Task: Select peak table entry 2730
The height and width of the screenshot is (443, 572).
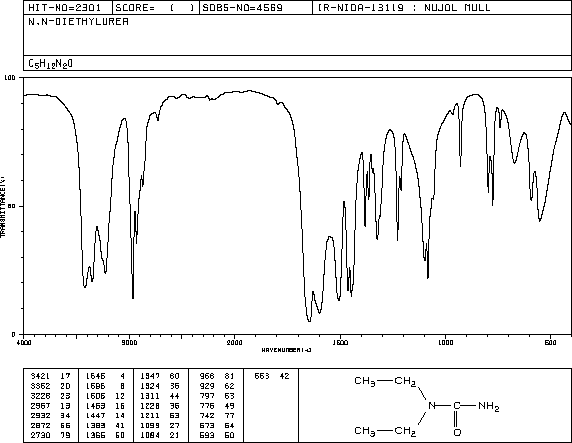Action: click(x=40, y=435)
